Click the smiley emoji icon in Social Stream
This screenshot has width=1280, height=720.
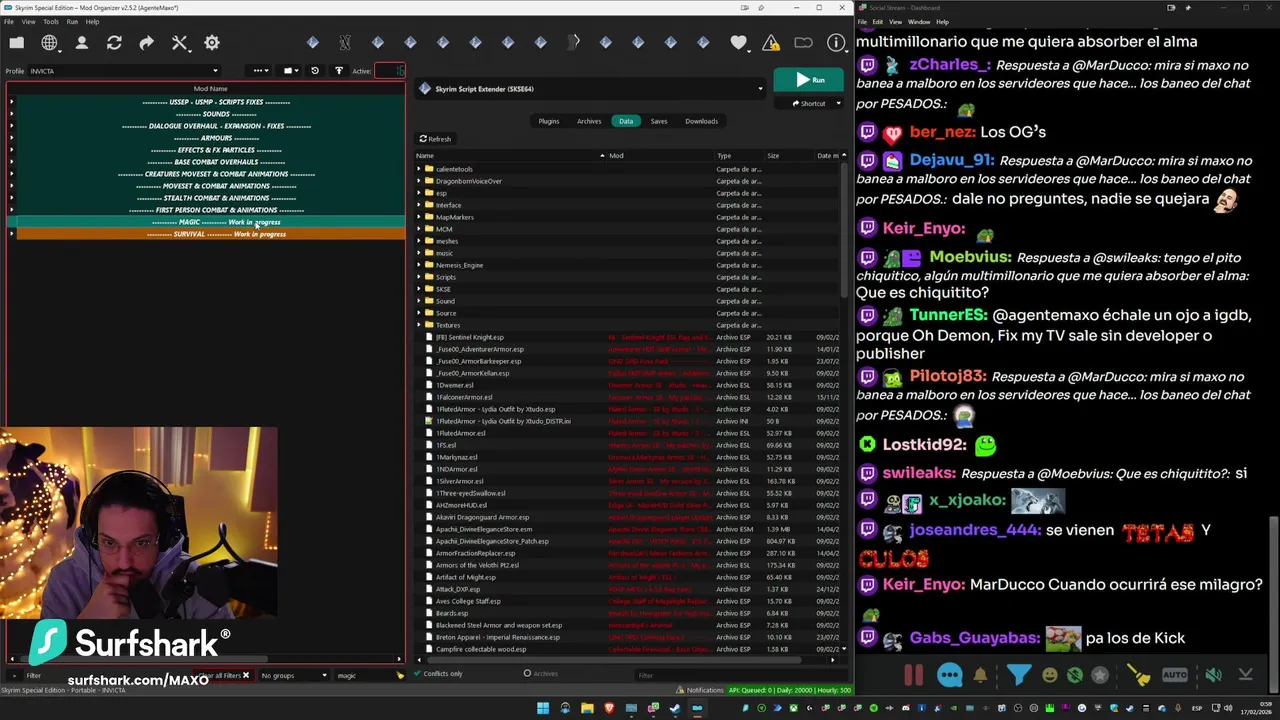[x=1049, y=675]
